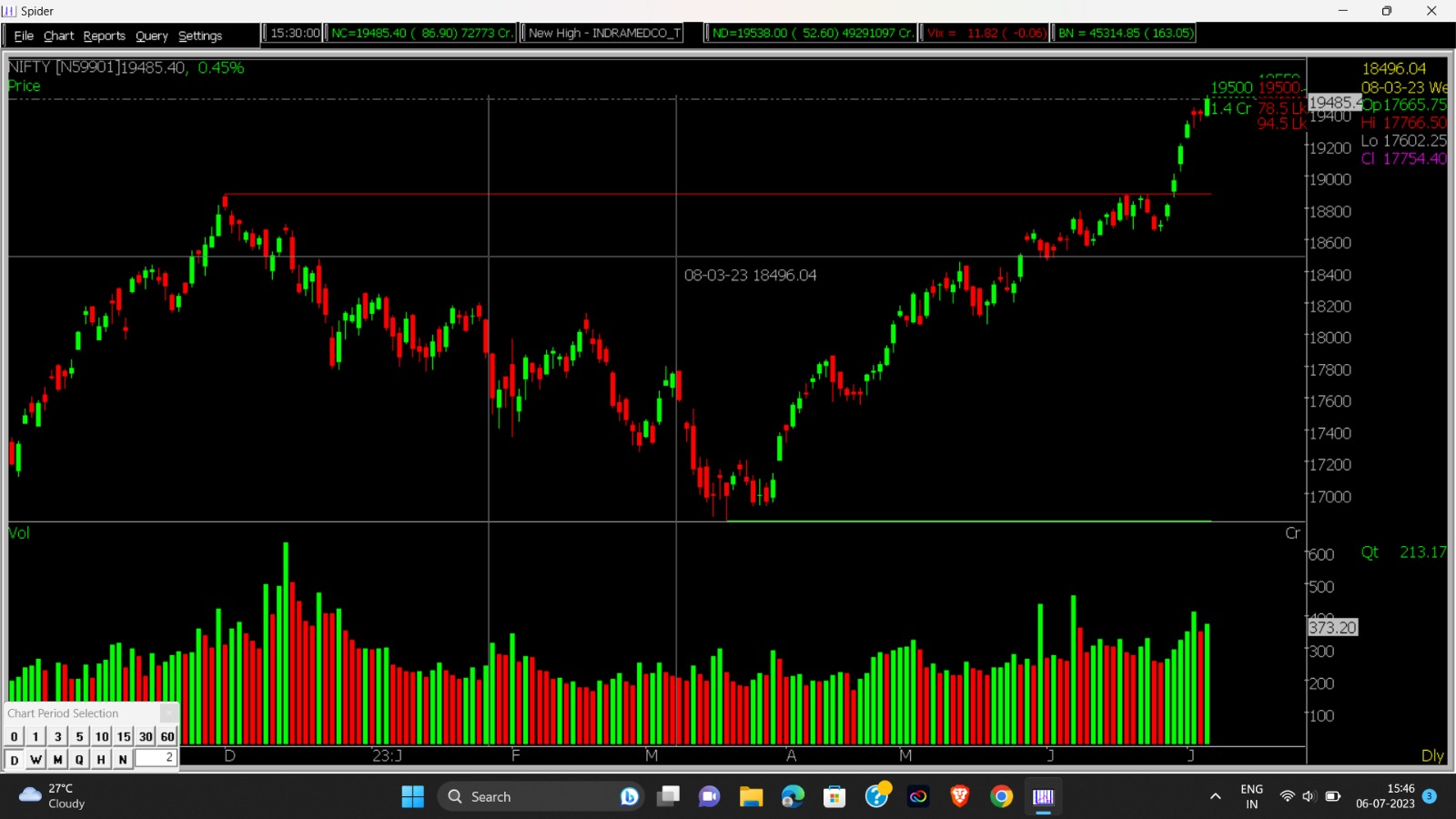This screenshot has height=819, width=1456.
Task: Open Microsoft Edge from the taskbar
Action: [x=793, y=796]
